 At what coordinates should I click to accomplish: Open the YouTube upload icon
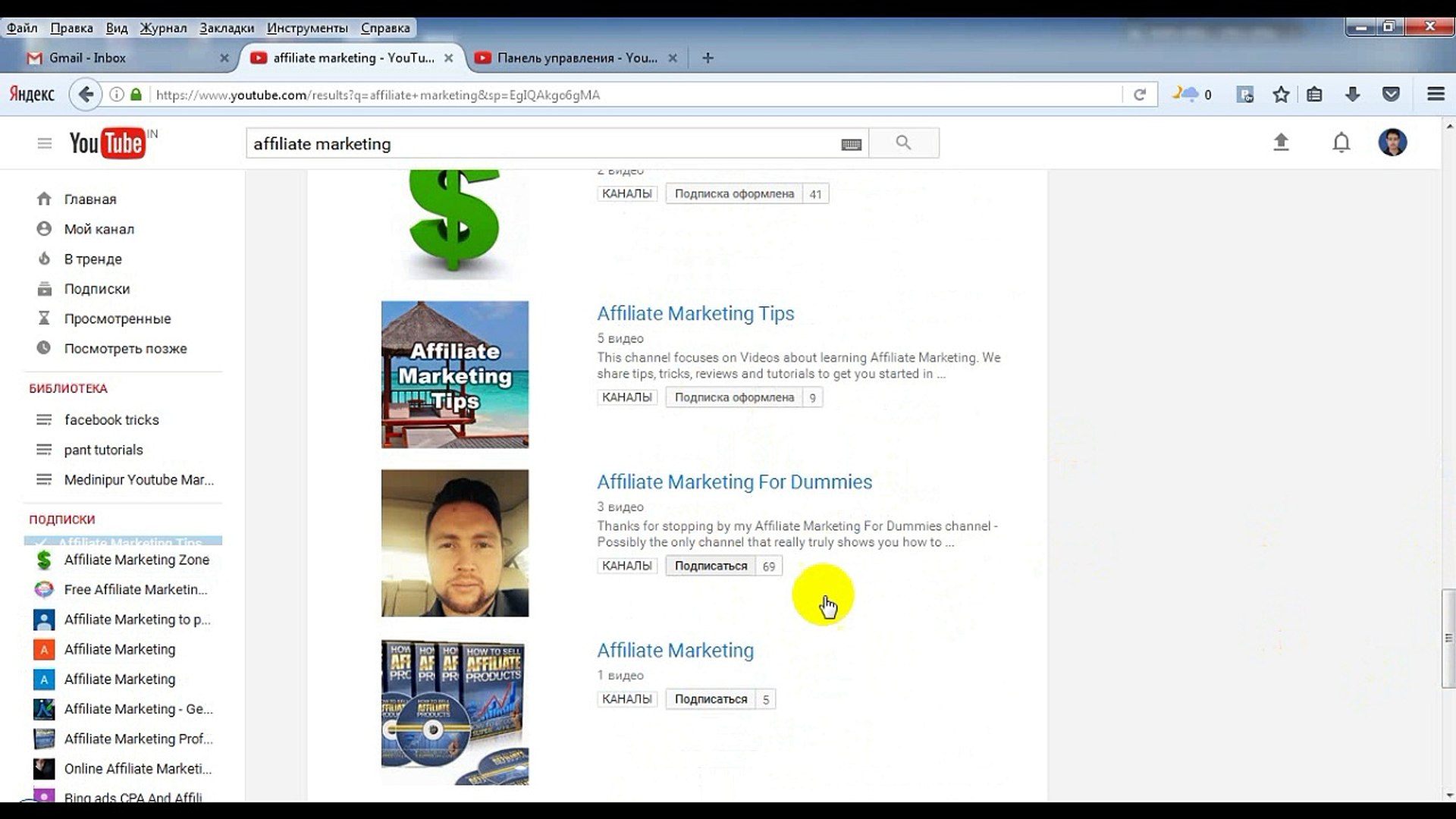pyautogui.click(x=1281, y=143)
